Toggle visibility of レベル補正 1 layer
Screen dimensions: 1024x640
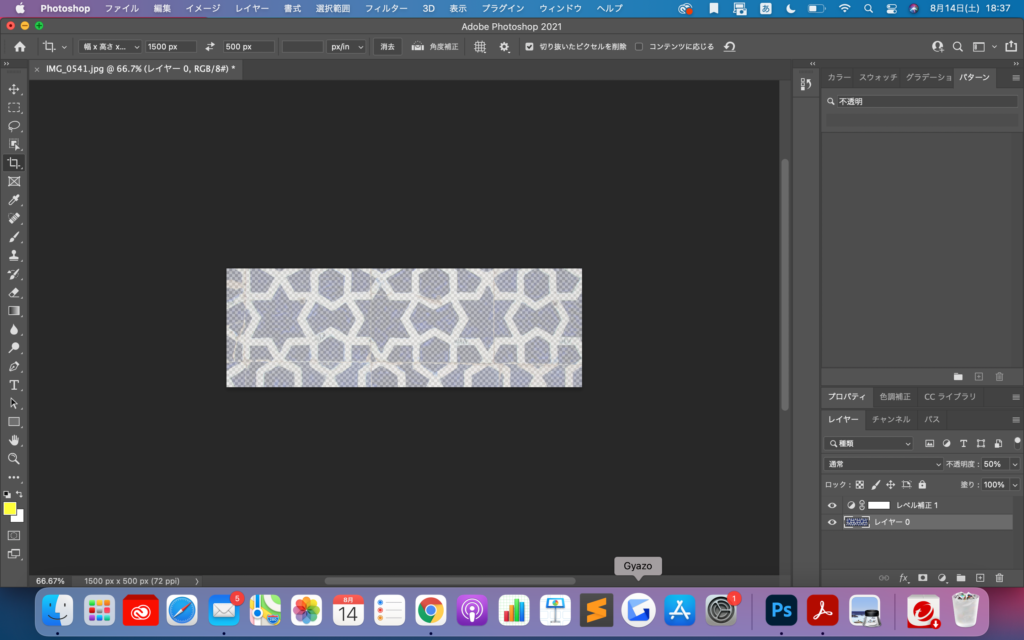coord(832,505)
